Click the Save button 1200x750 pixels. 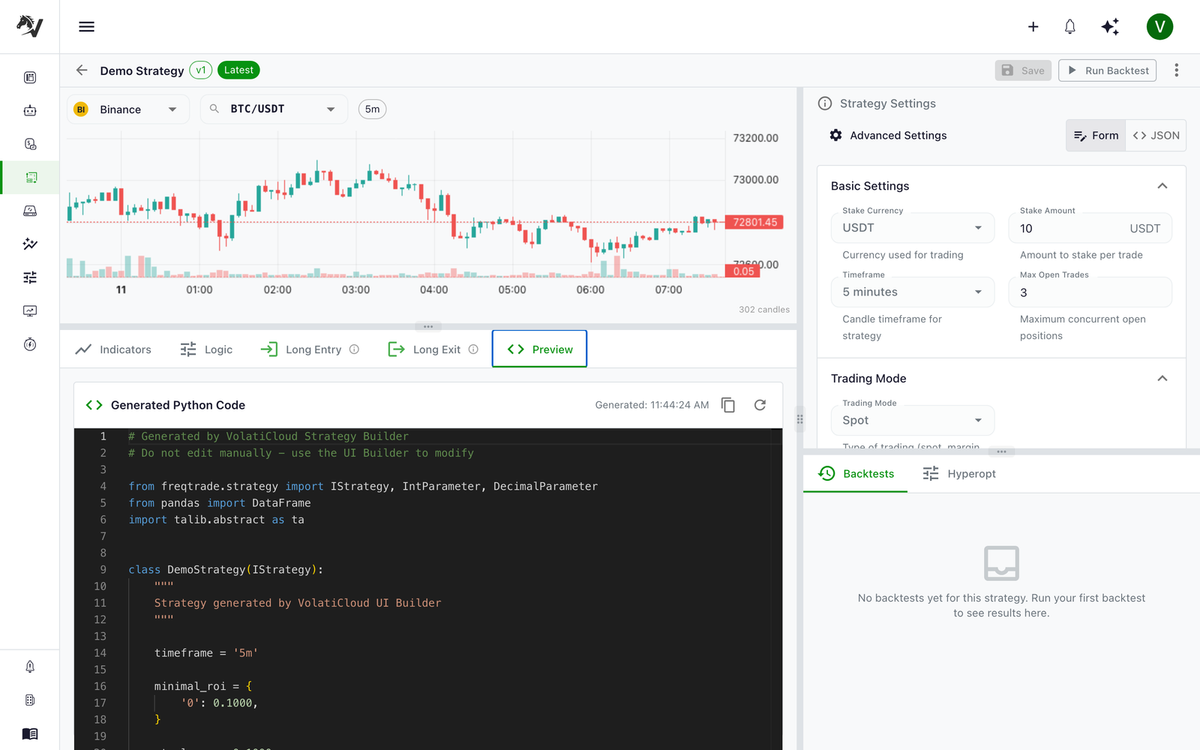[1023, 70]
